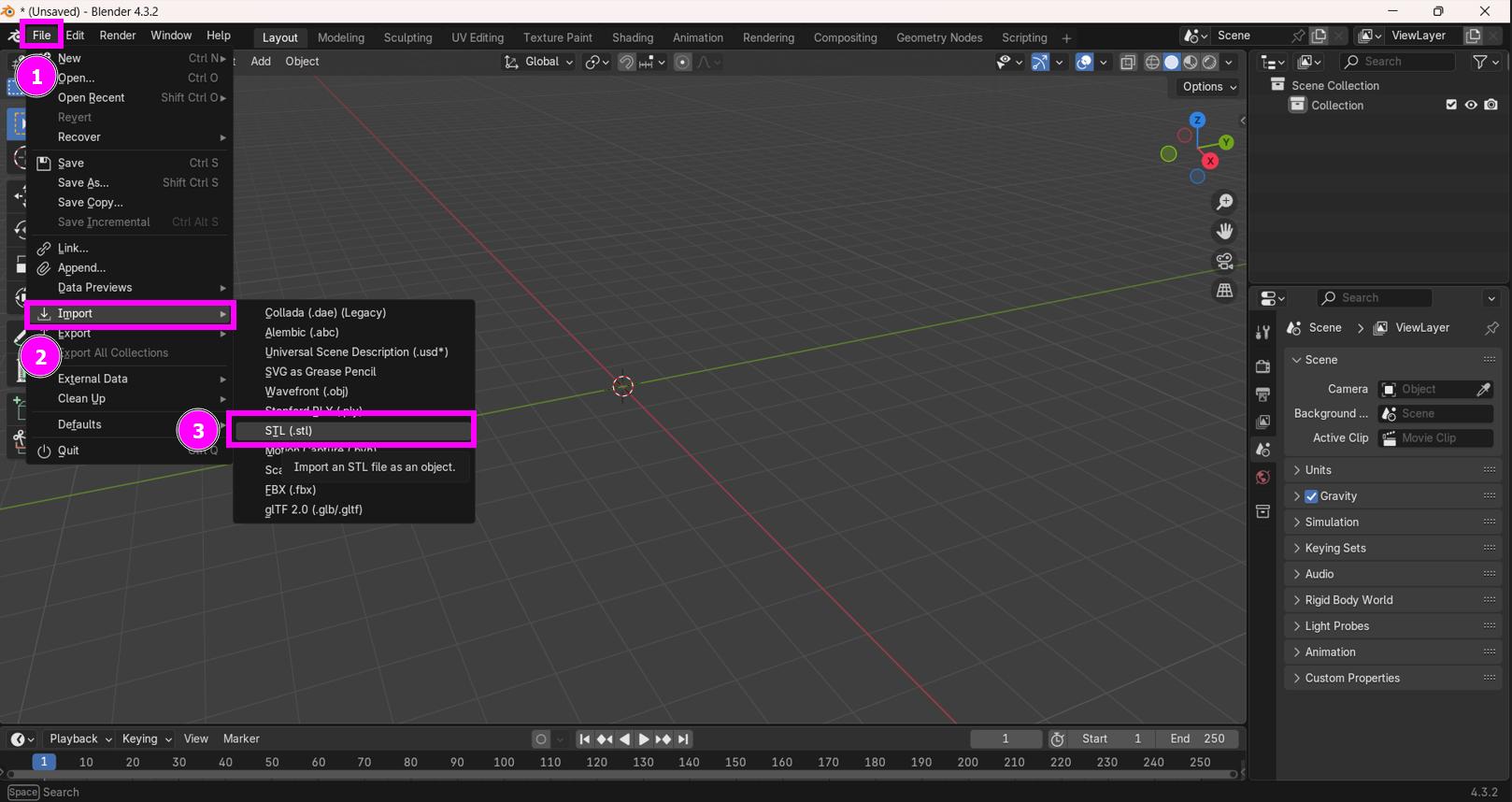Screen dimensions: 1512x802
Task: Open the Output properties tab
Action: click(1262, 394)
